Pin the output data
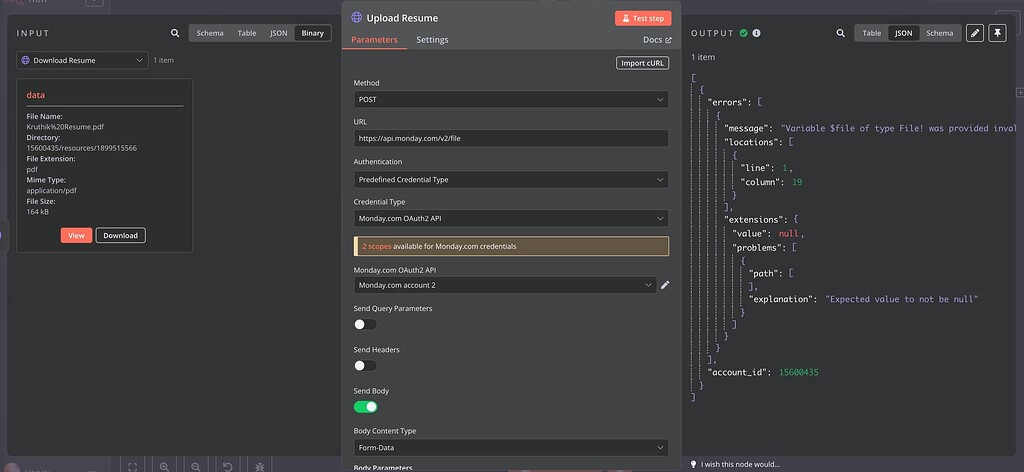The image size is (1024, 472). (x=997, y=33)
